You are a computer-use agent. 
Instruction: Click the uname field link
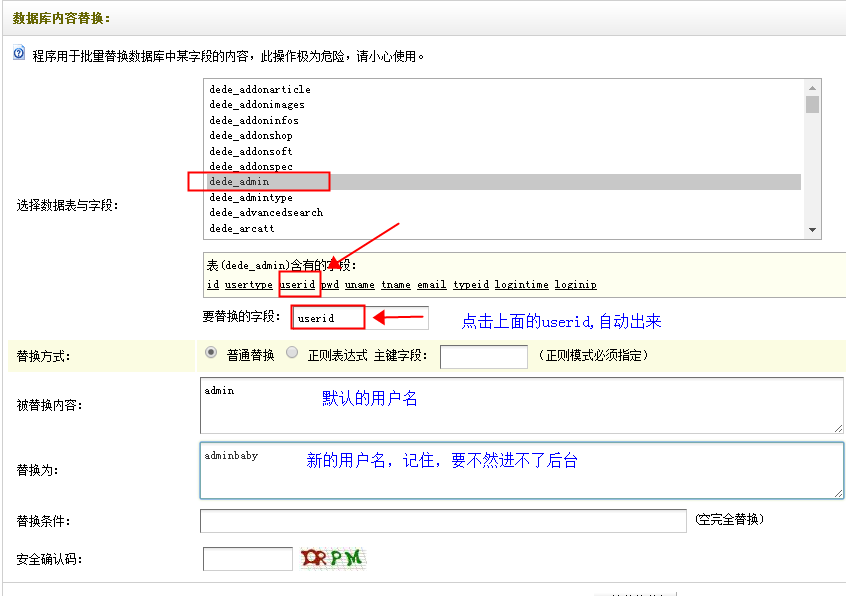359,284
